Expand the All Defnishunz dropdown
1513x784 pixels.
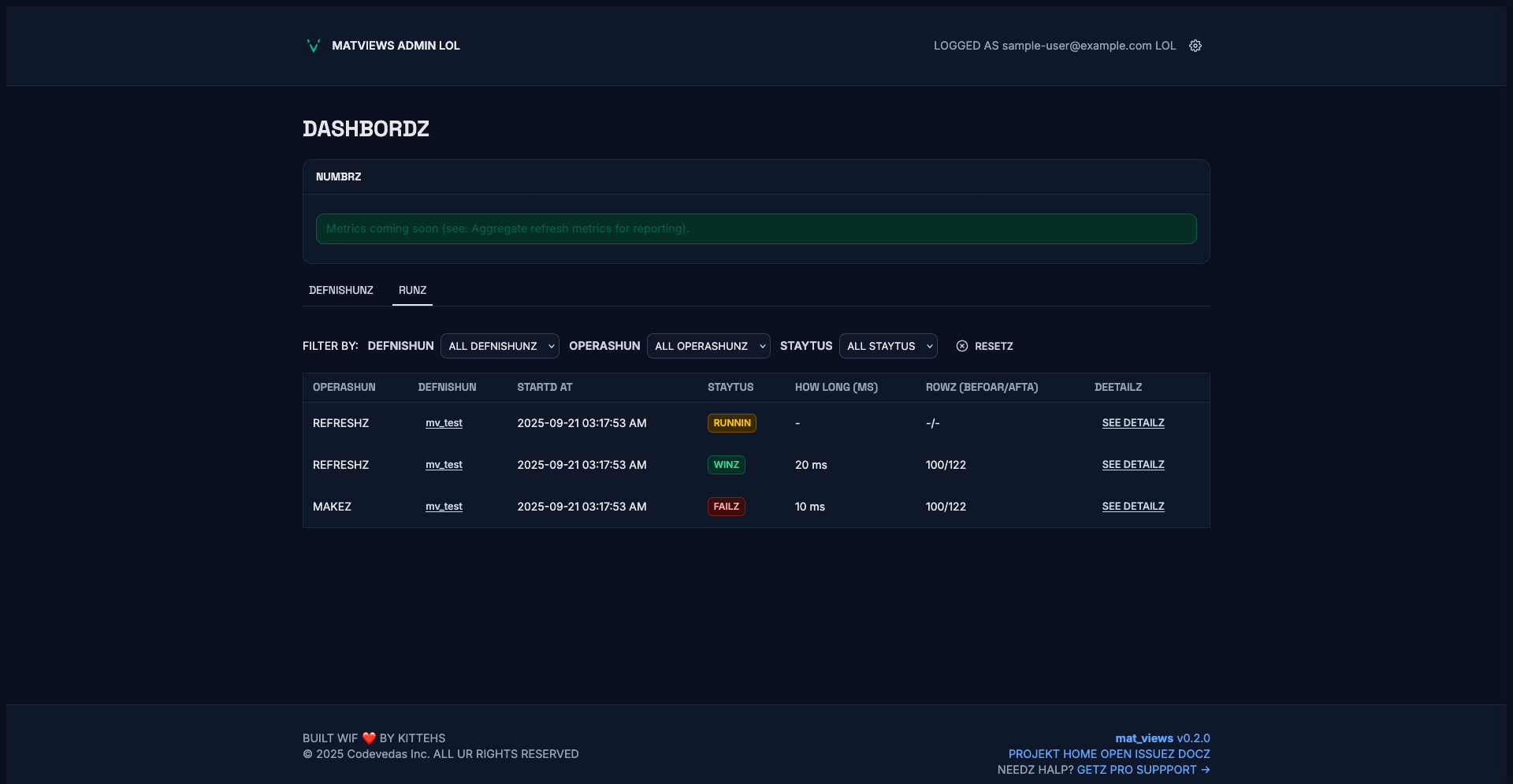point(500,346)
